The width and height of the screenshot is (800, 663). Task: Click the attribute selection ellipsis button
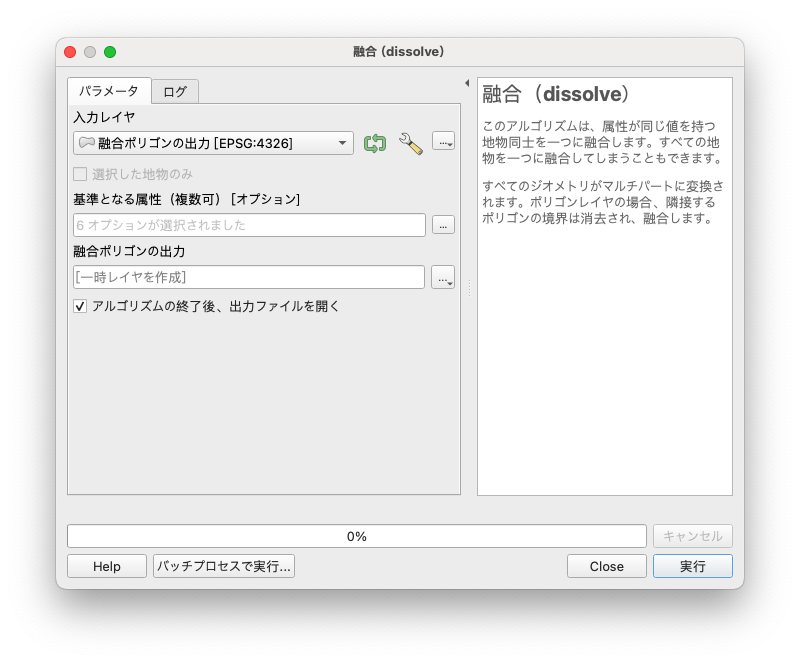442,224
